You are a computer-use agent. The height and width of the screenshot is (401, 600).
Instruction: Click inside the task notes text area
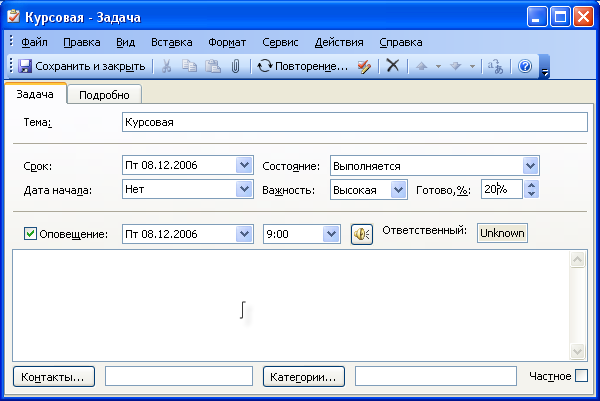pos(291,305)
